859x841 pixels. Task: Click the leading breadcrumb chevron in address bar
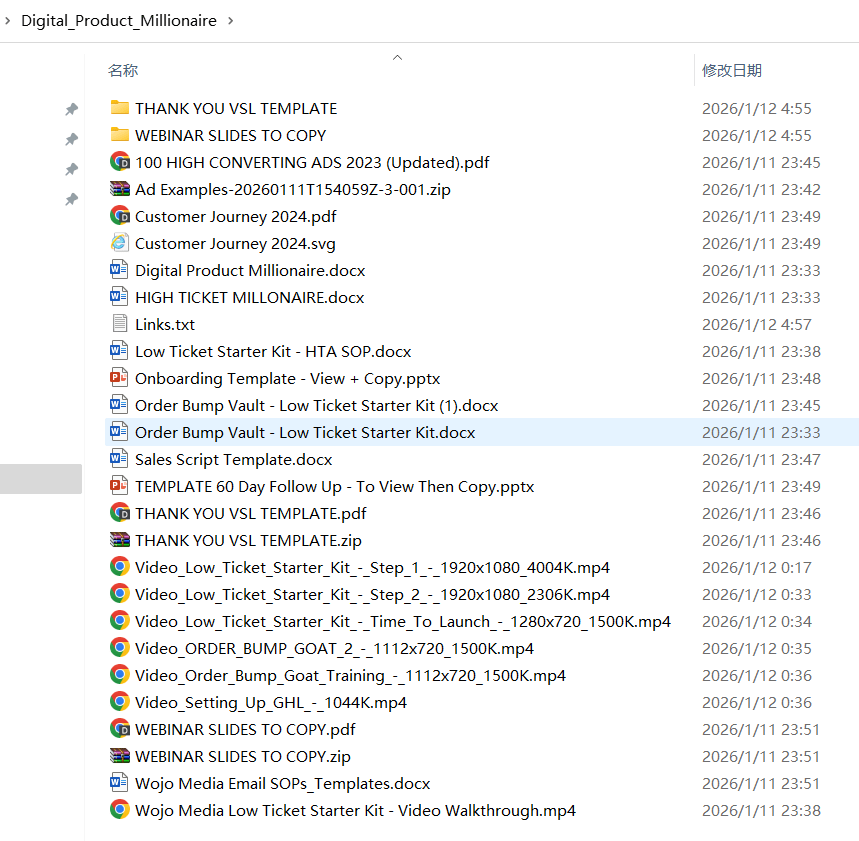(x=6, y=20)
